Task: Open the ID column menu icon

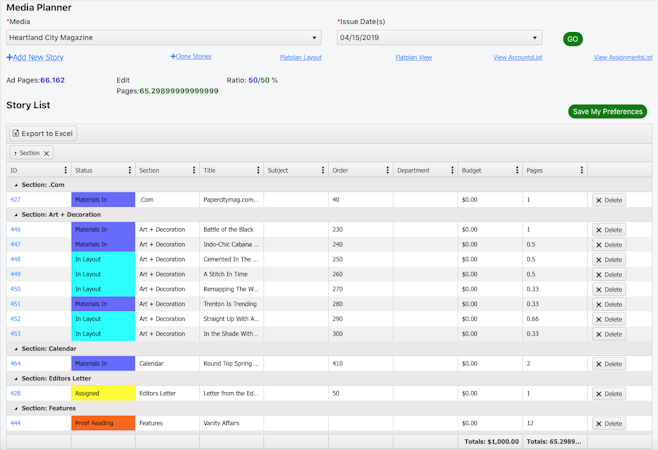Action: (65, 170)
